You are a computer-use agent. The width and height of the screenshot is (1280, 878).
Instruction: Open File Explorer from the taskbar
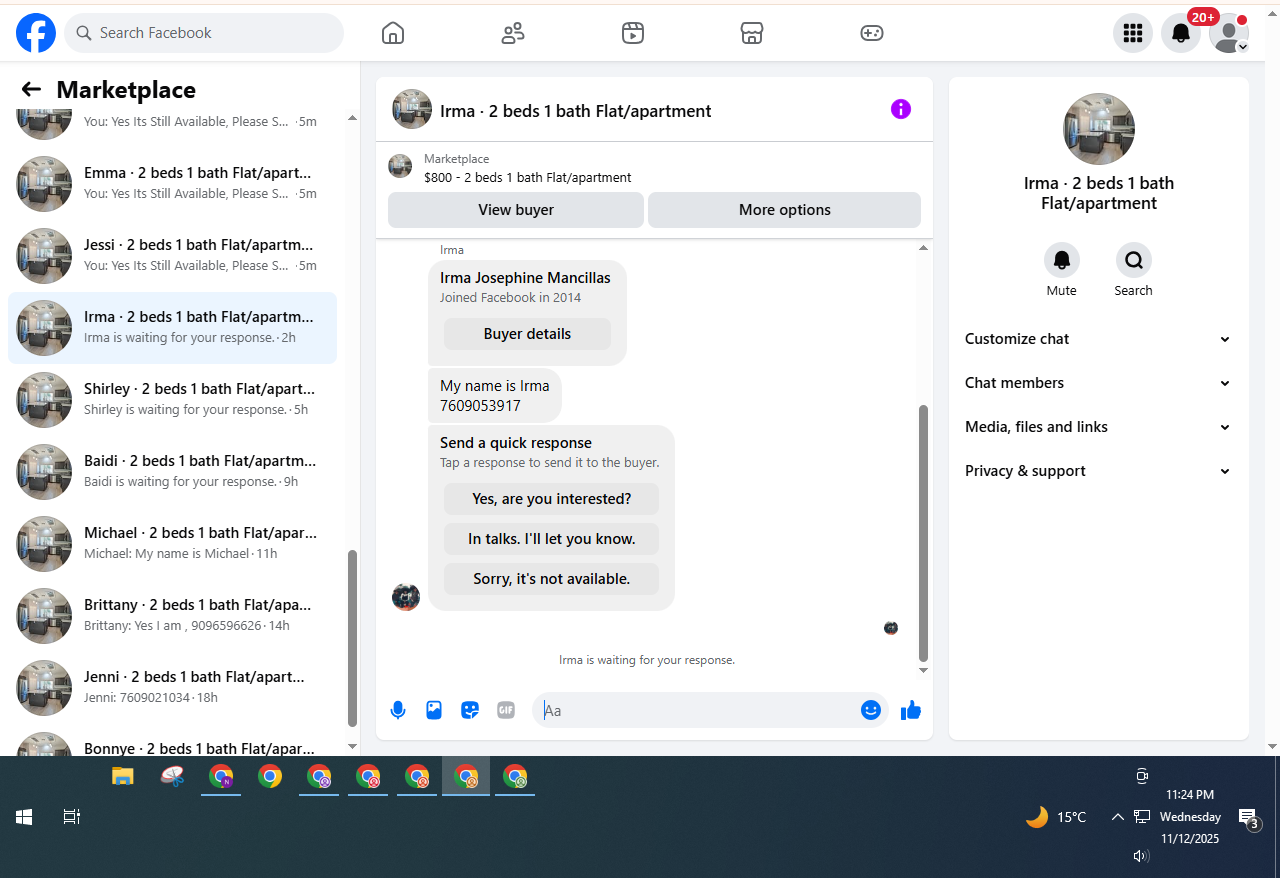pyautogui.click(x=122, y=776)
